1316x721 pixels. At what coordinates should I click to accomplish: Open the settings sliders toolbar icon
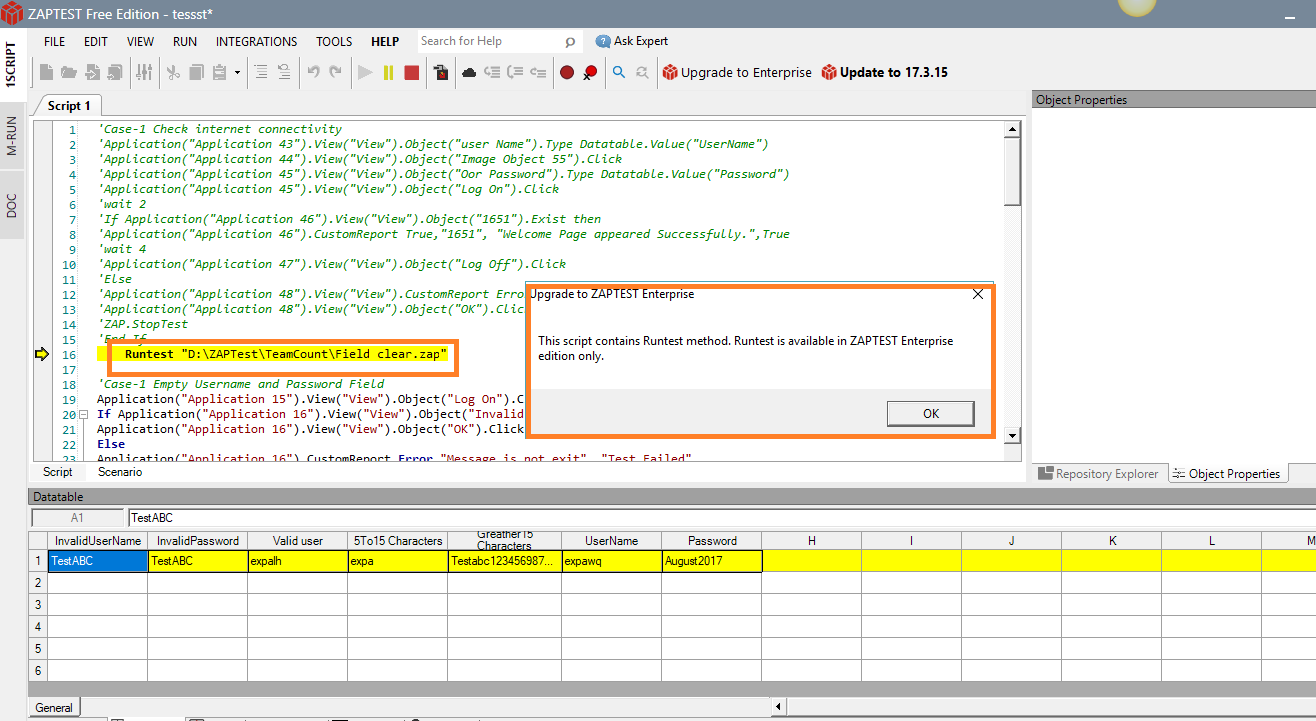click(144, 72)
